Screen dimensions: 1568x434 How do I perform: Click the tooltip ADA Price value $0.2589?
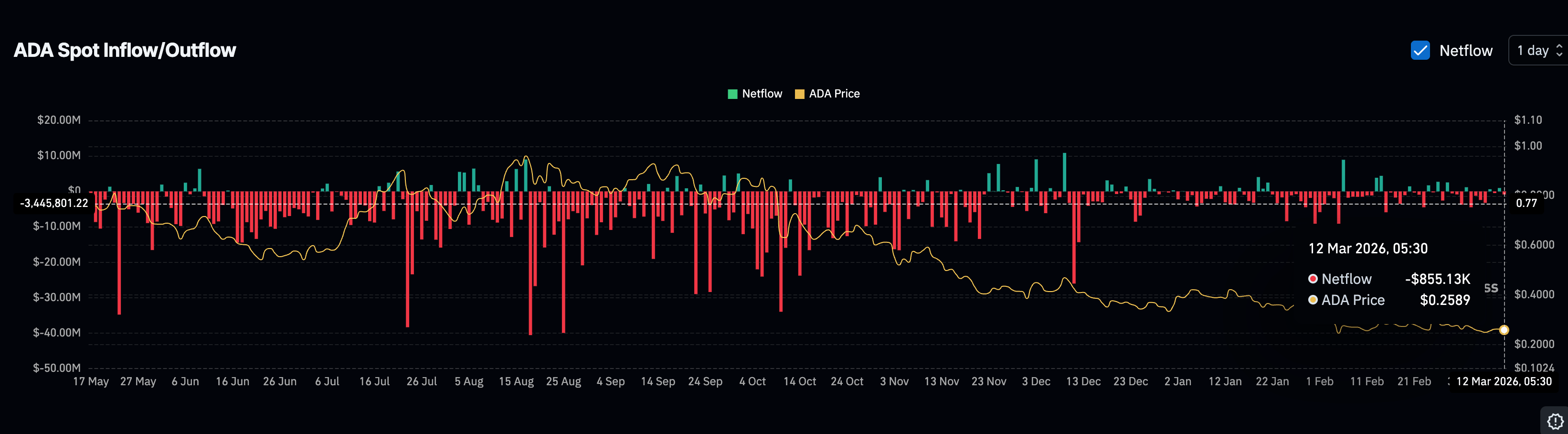[x=1445, y=300]
